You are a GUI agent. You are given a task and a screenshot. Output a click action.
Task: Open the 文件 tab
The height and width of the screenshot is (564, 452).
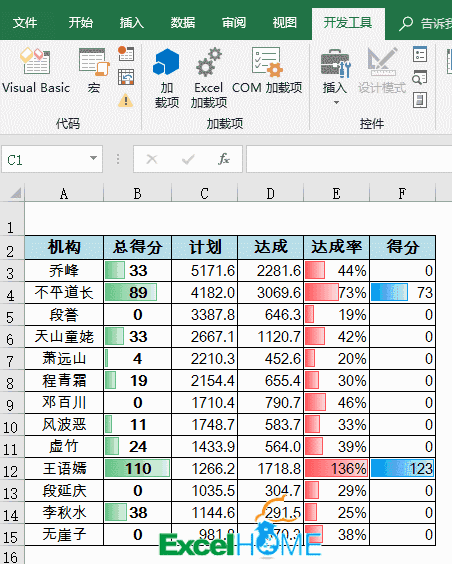(x=25, y=23)
